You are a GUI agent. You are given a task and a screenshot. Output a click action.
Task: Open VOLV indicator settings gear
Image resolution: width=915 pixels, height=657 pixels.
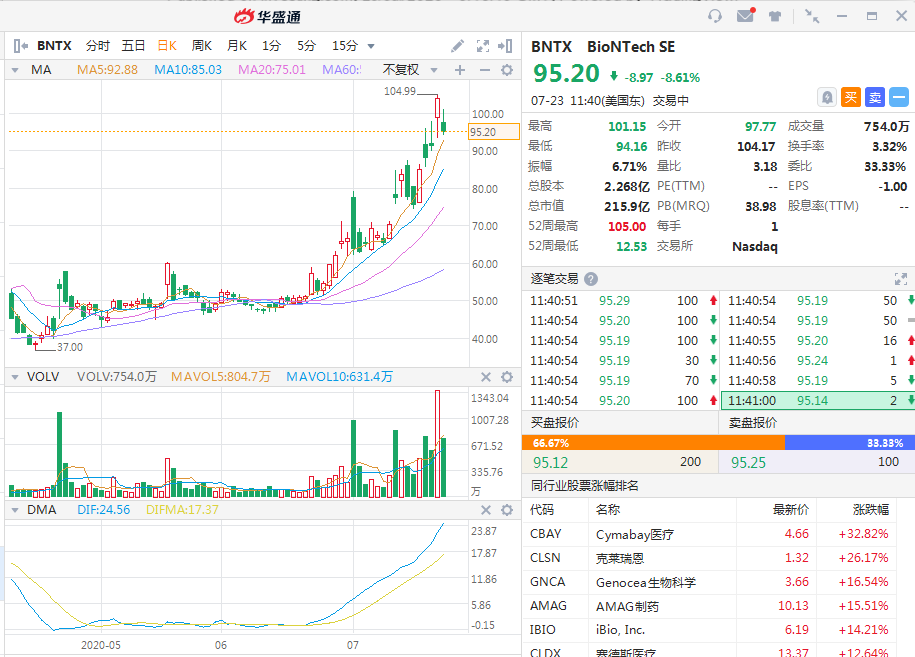click(x=507, y=377)
